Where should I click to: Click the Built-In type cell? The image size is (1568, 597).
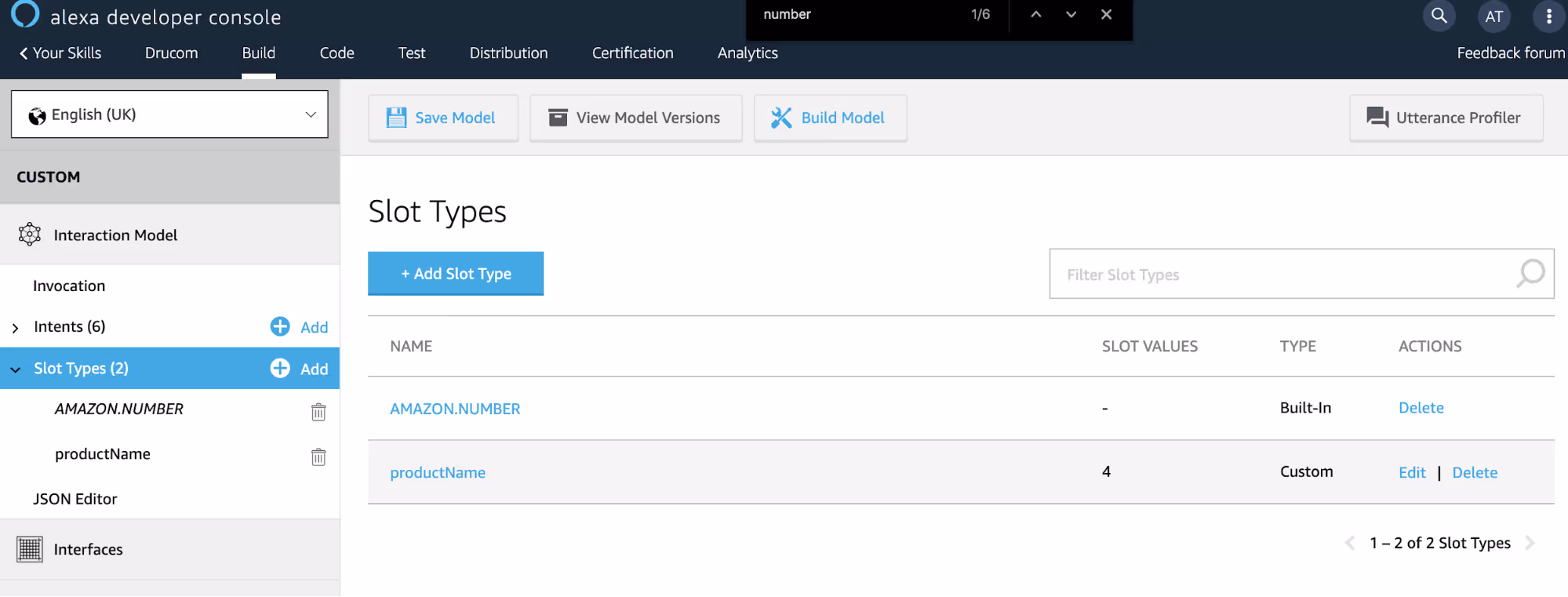click(x=1305, y=408)
